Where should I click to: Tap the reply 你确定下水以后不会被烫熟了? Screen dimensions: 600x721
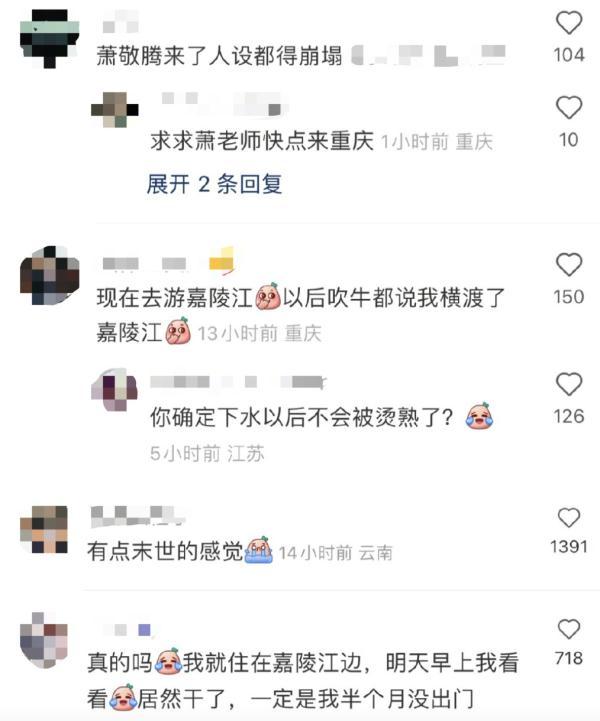[x=302, y=417]
